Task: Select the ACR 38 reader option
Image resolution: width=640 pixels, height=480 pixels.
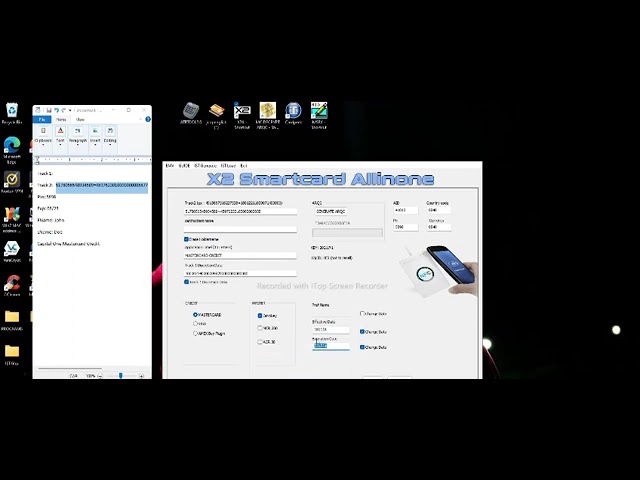Action: point(260,342)
